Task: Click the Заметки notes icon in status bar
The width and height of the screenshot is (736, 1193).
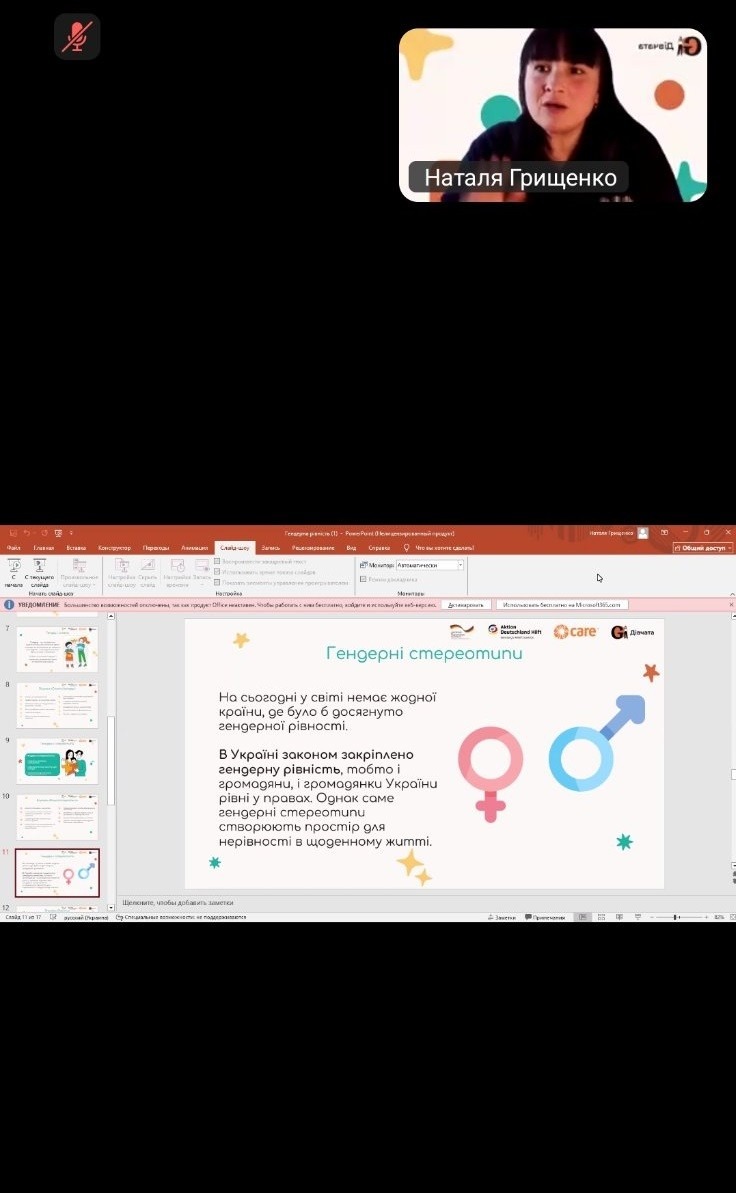Action: tap(503, 917)
